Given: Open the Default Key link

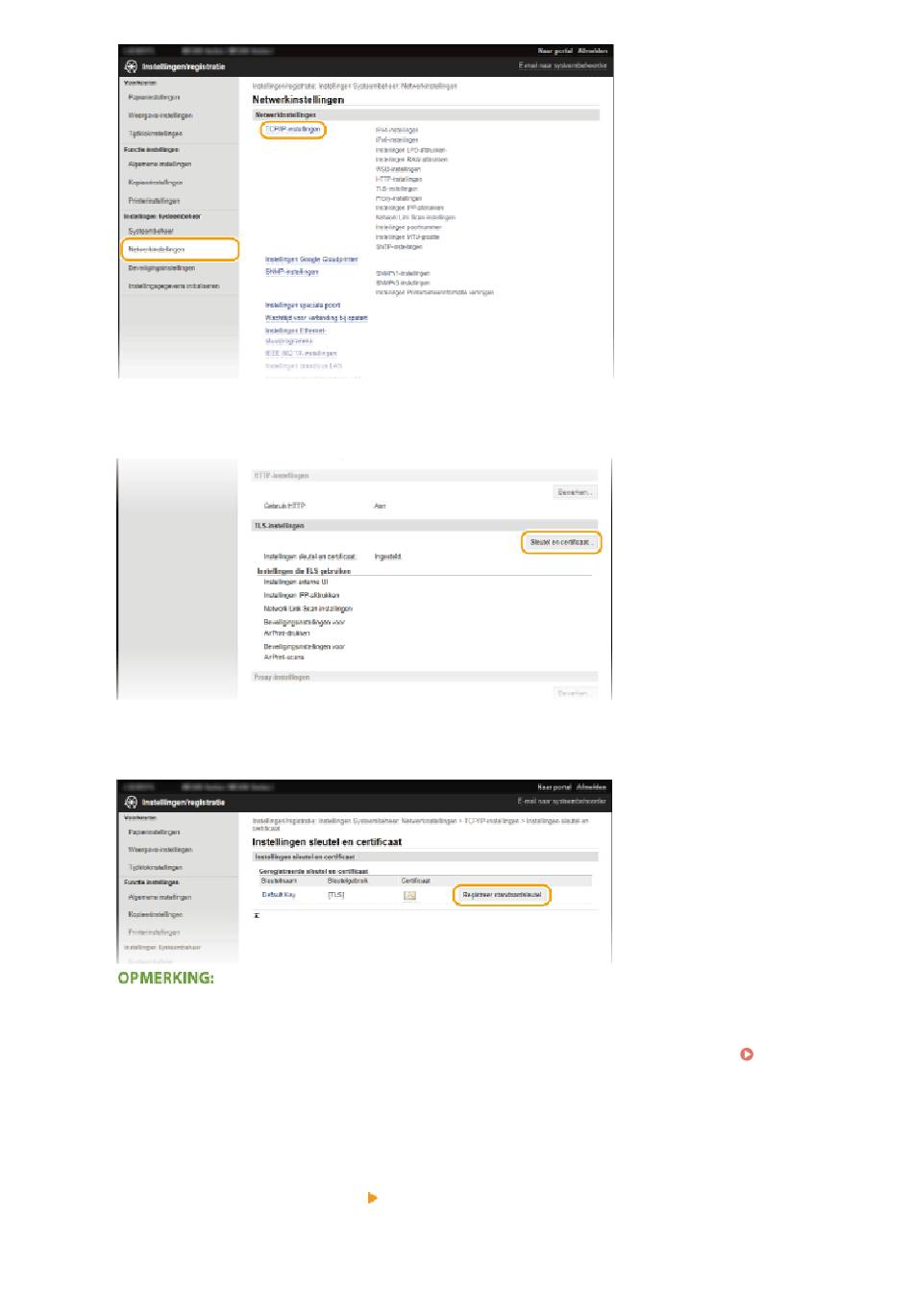Looking at the screenshot, I should click(x=279, y=895).
